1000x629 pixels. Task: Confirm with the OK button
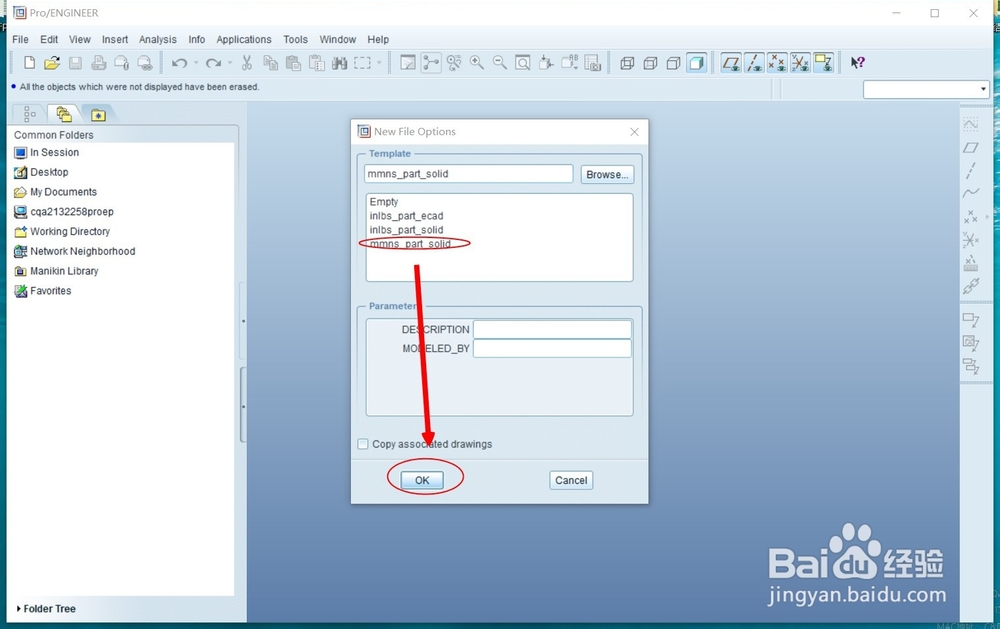tap(422, 480)
